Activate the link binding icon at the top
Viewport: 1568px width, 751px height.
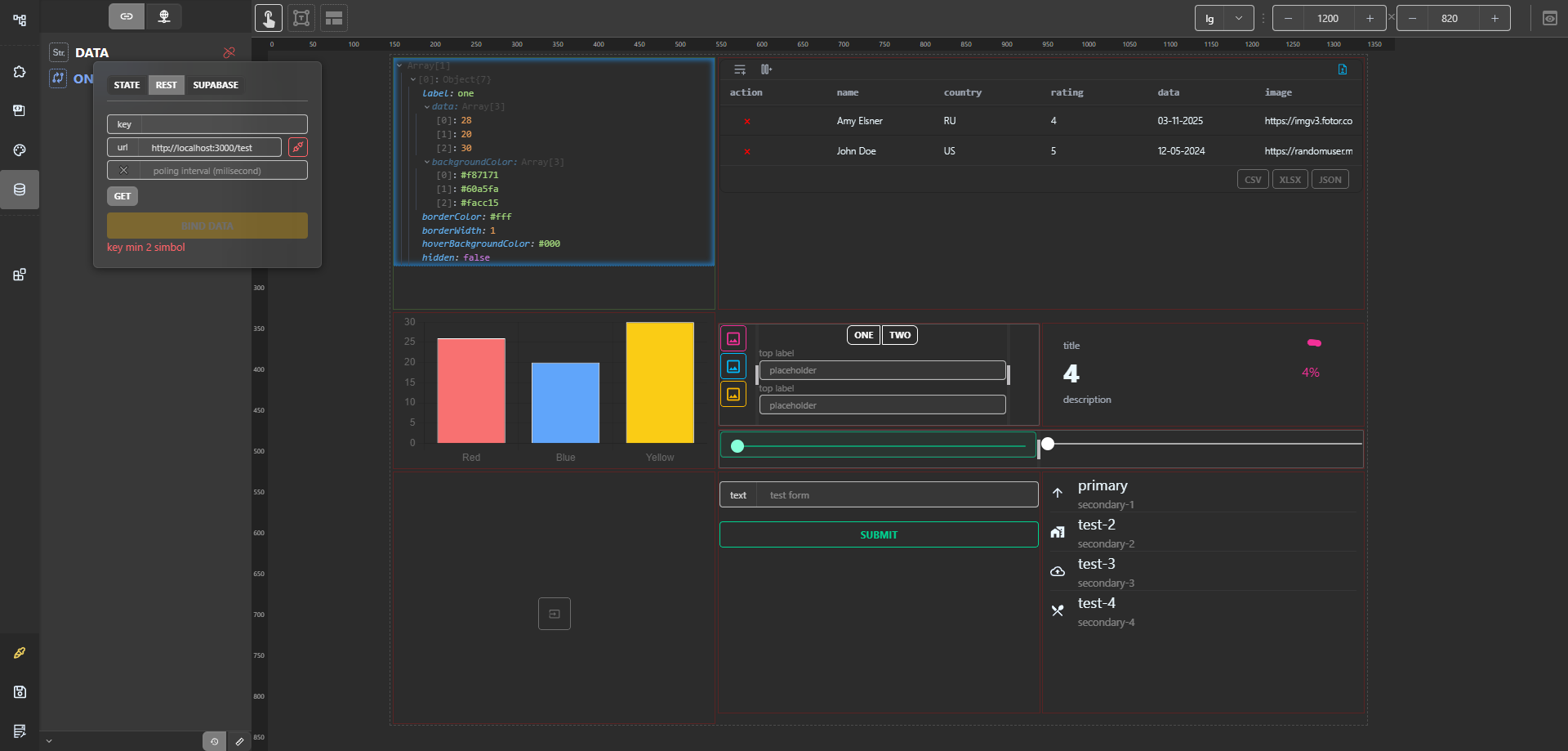pyautogui.click(x=127, y=16)
